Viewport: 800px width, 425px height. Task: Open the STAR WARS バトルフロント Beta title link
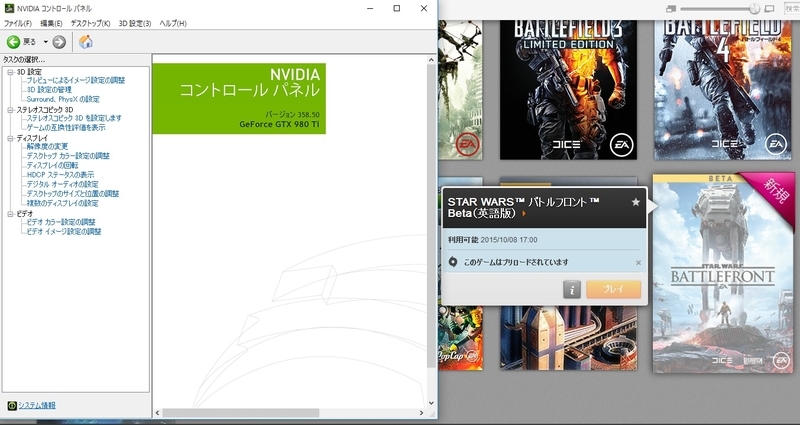523,207
